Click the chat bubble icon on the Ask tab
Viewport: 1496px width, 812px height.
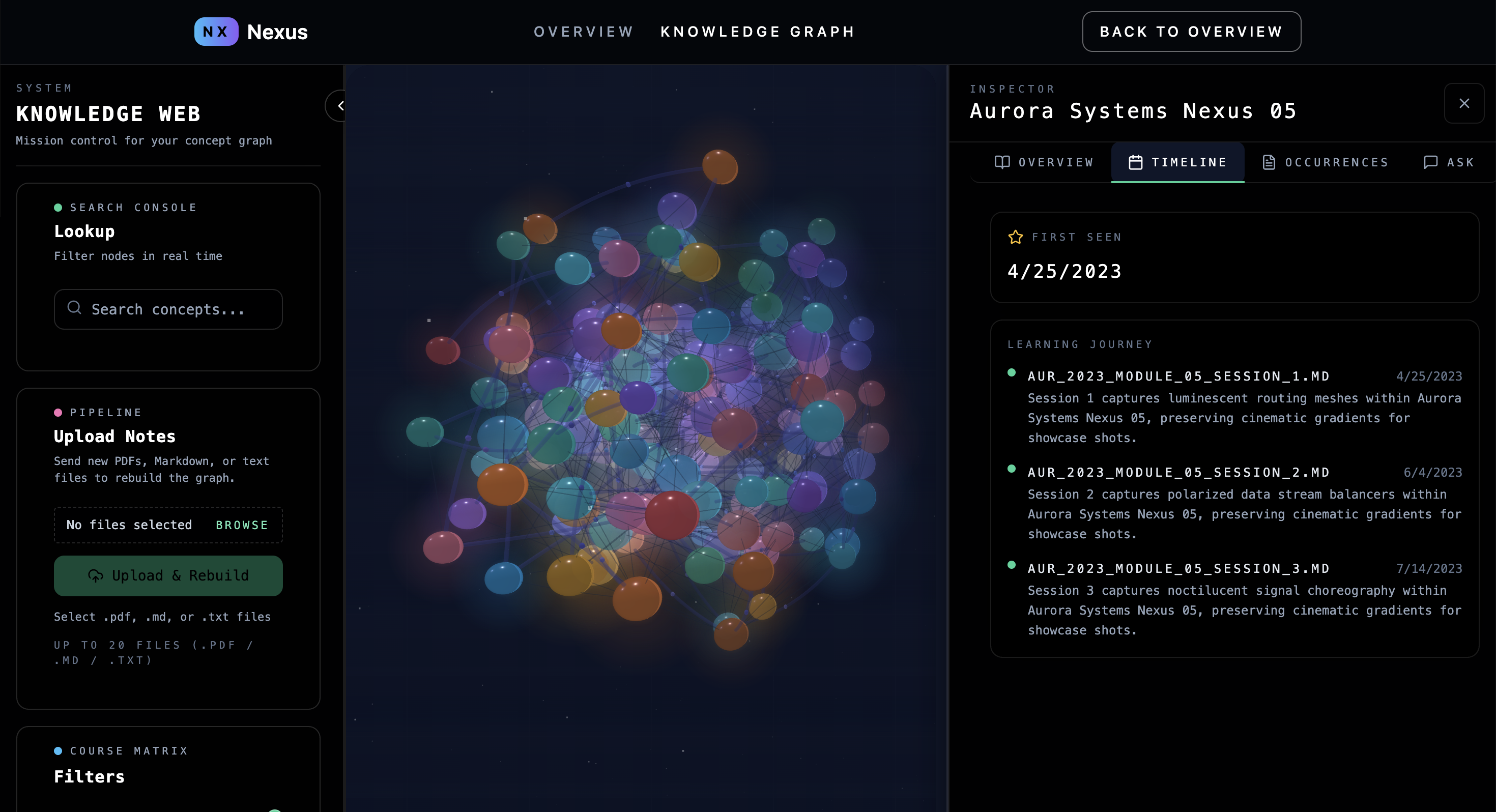tap(1430, 162)
